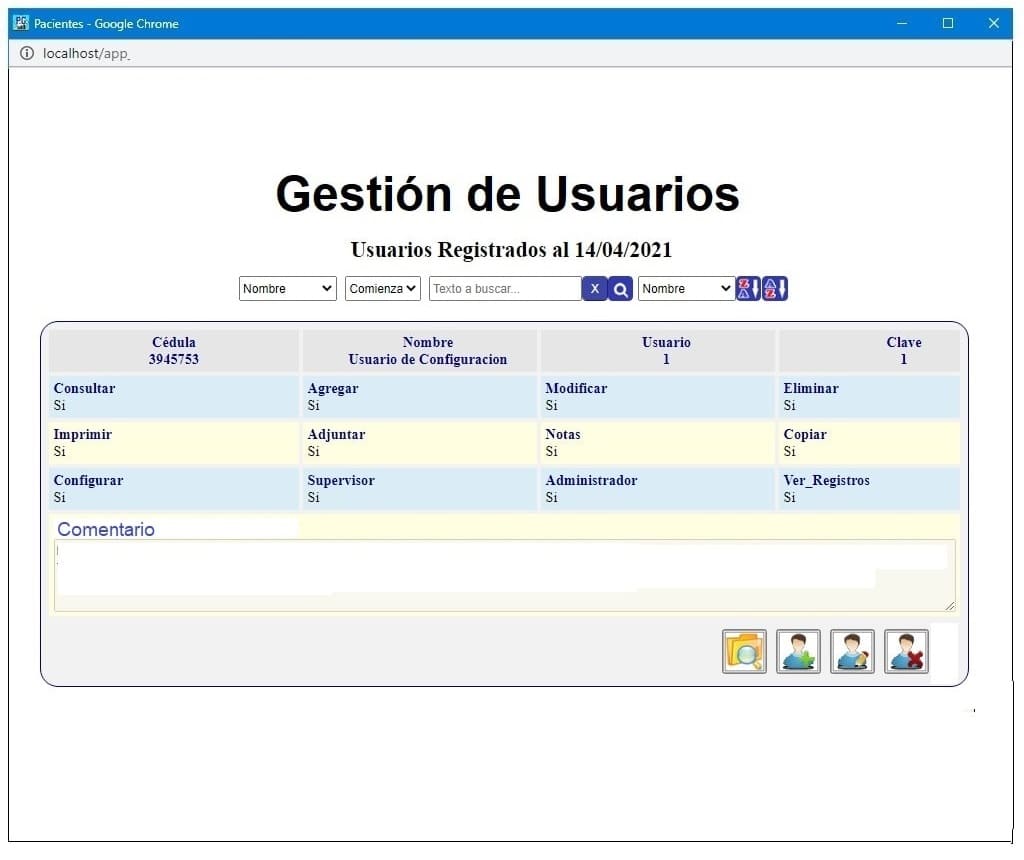The width and height of the screenshot is (1024, 860).
Task: Click the name Usuario de Configuracion
Action: pyautogui.click(x=428, y=359)
